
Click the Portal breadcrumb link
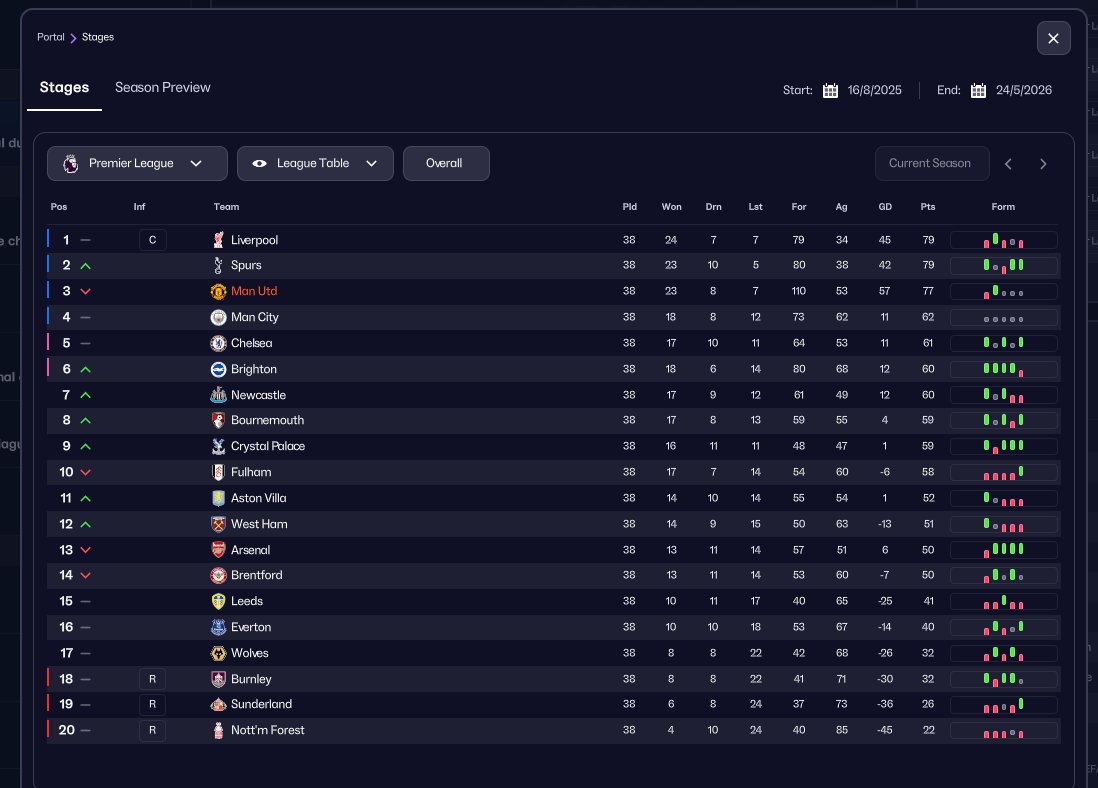pos(51,37)
